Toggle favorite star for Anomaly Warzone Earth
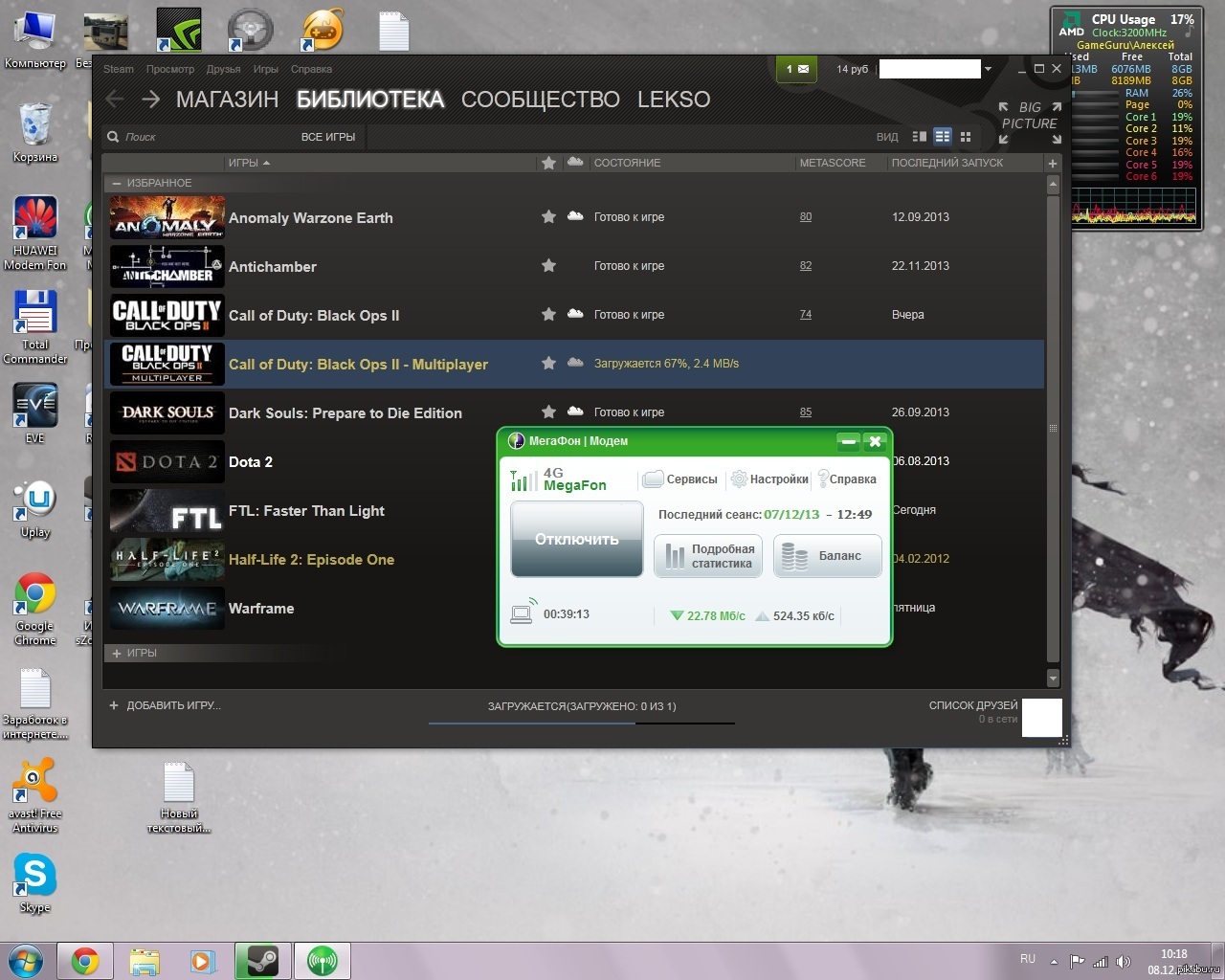This screenshot has width=1225, height=980. coord(548,217)
